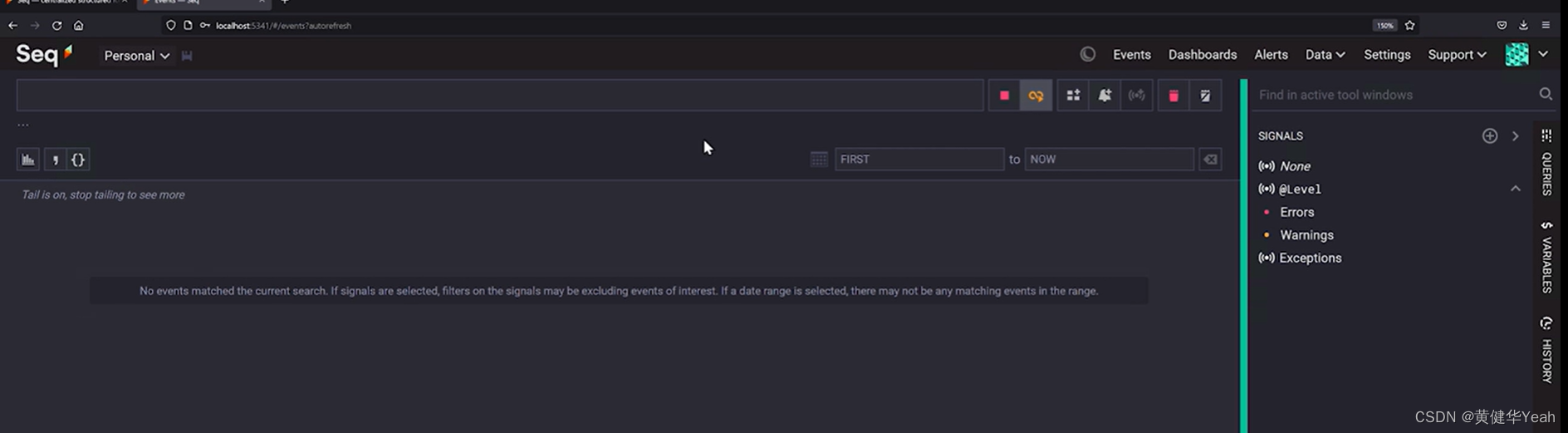Click the browser home button
This screenshot has height=433, width=1568.
78,26
